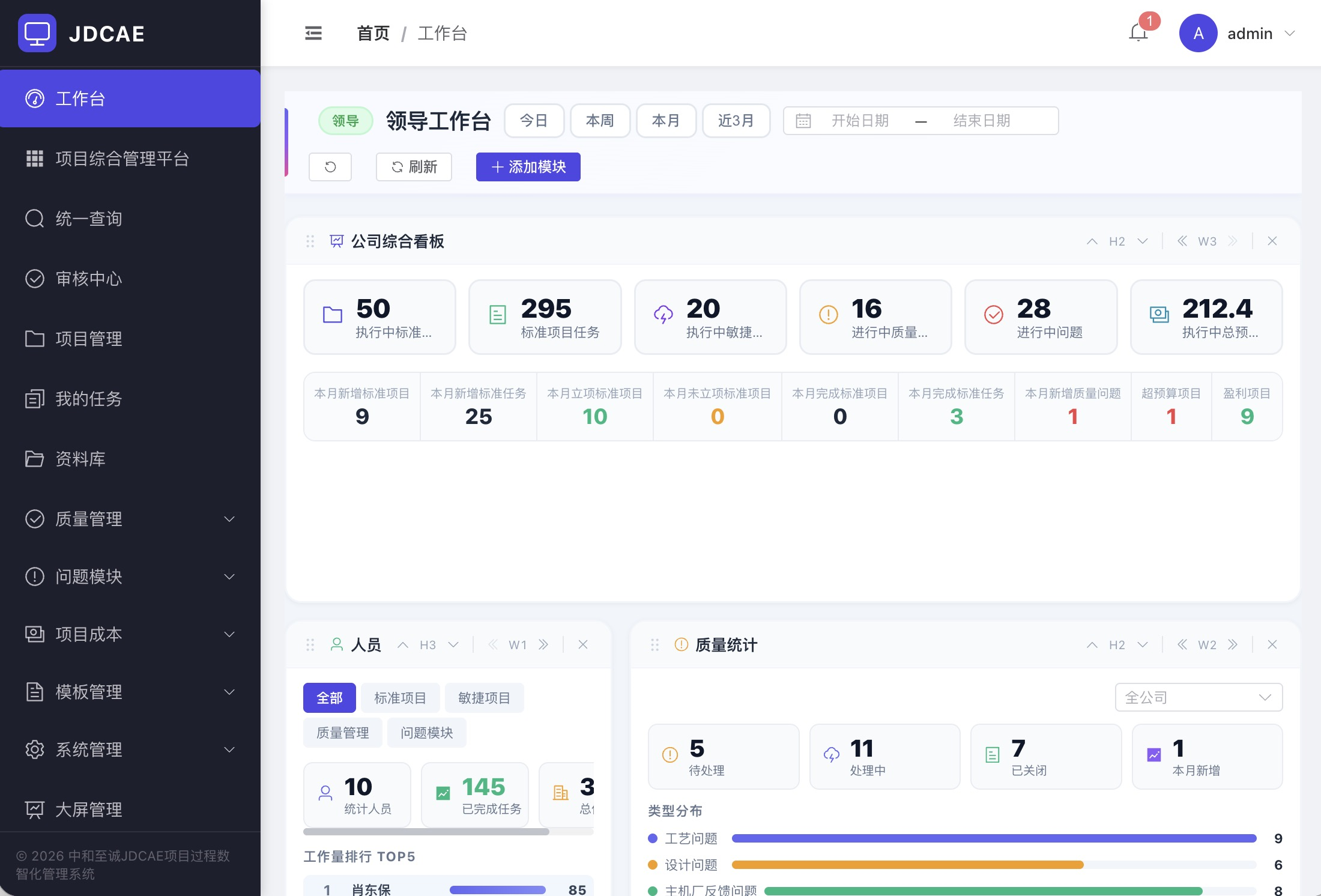Click the 开始日期 input field
This screenshot has height=896, width=1321.
(860, 121)
